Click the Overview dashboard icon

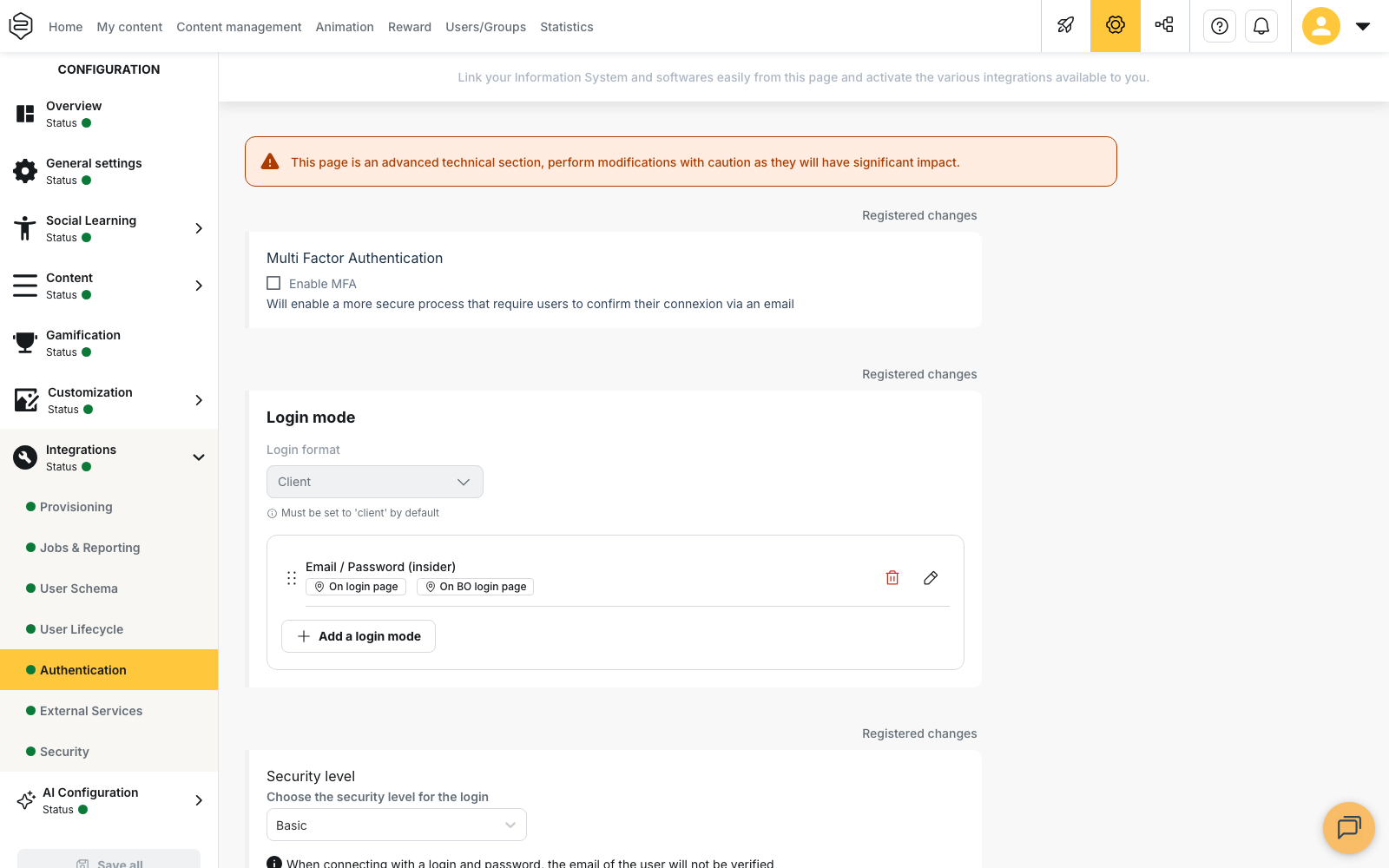tap(25, 114)
